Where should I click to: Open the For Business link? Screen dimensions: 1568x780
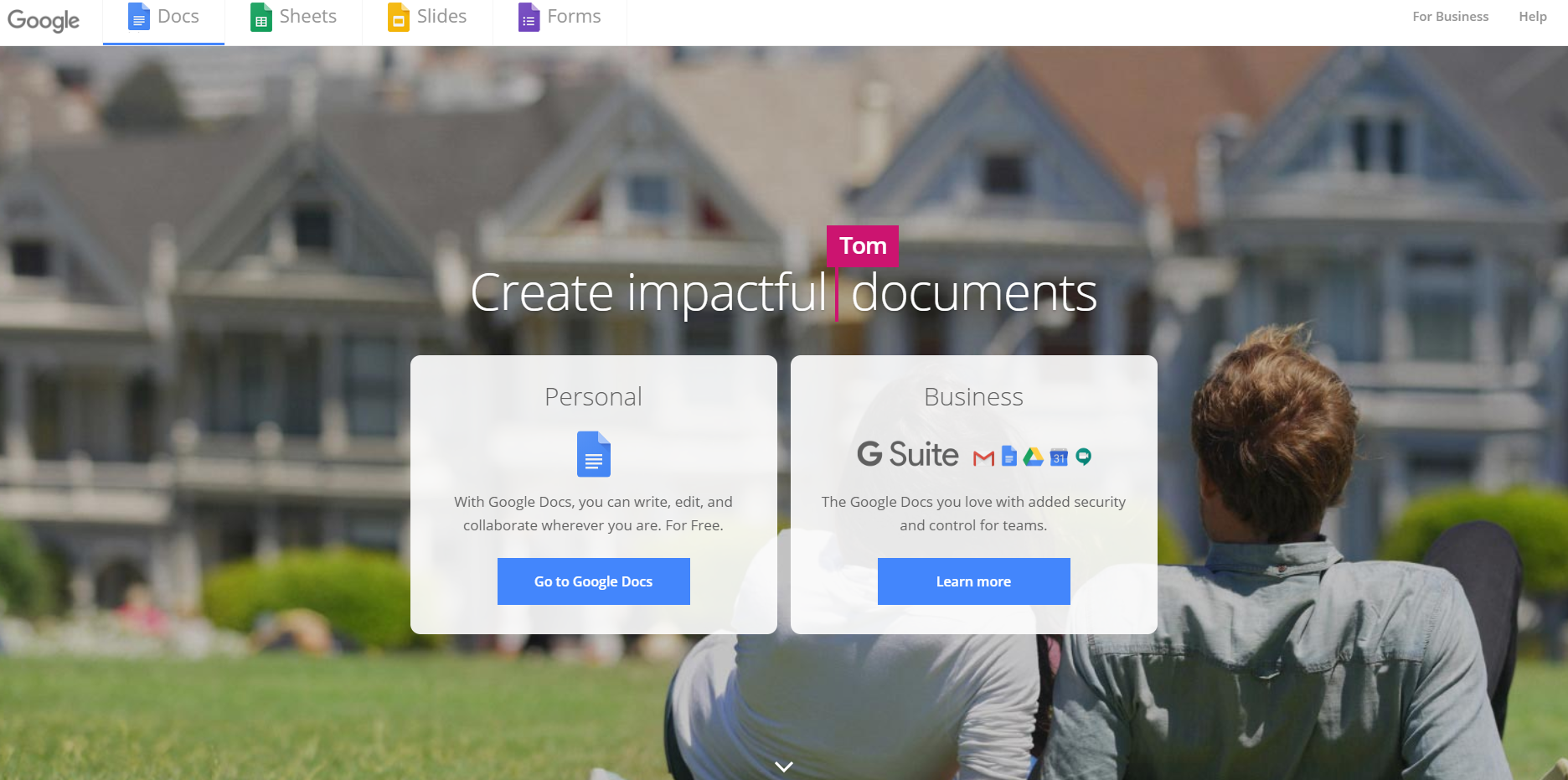click(x=1450, y=16)
